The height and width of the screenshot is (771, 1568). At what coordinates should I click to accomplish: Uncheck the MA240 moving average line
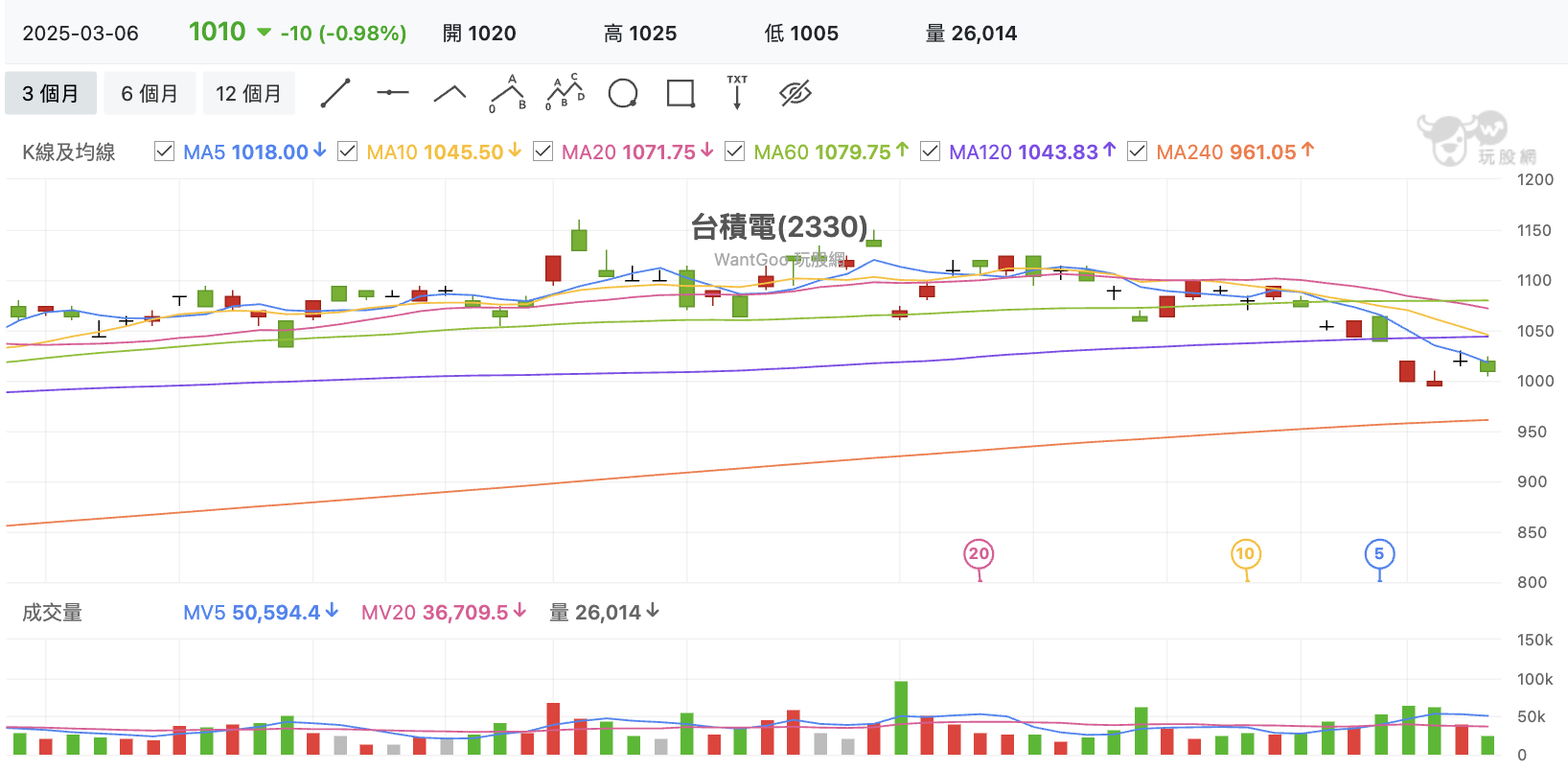pos(1138,152)
